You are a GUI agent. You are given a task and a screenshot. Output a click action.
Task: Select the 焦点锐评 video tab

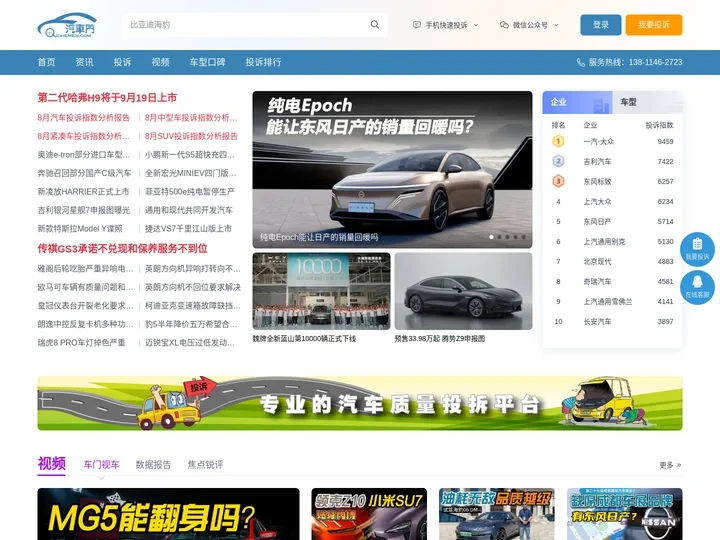[x=205, y=465]
